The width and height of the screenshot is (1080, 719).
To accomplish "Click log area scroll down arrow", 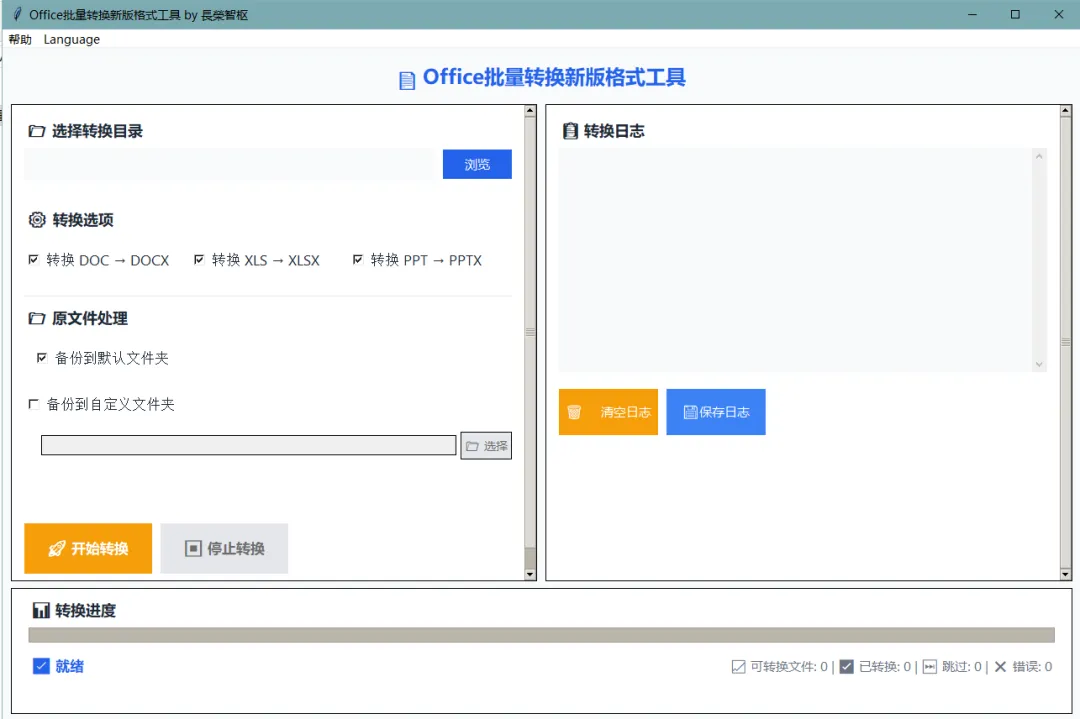I will pyautogui.click(x=1039, y=365).
